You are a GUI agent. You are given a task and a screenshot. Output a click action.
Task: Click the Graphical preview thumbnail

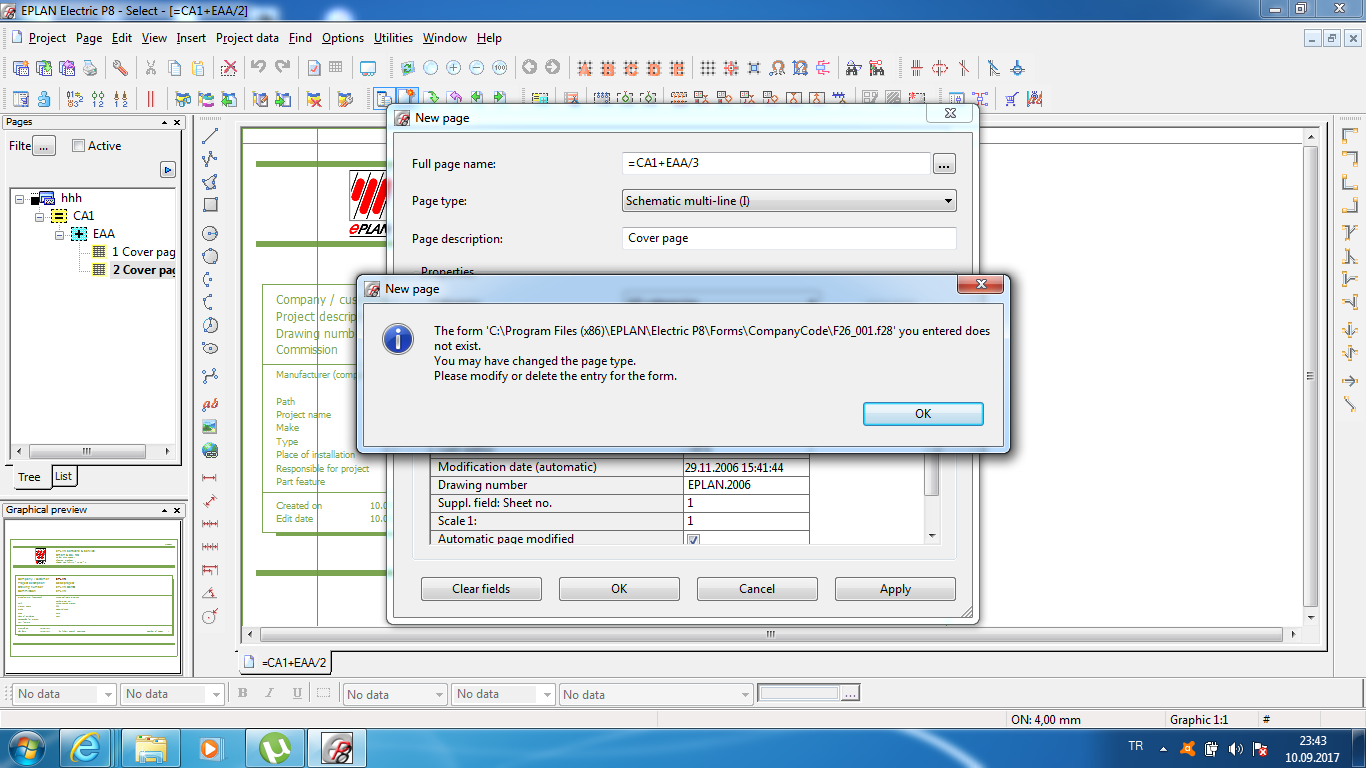click(94, 596)
